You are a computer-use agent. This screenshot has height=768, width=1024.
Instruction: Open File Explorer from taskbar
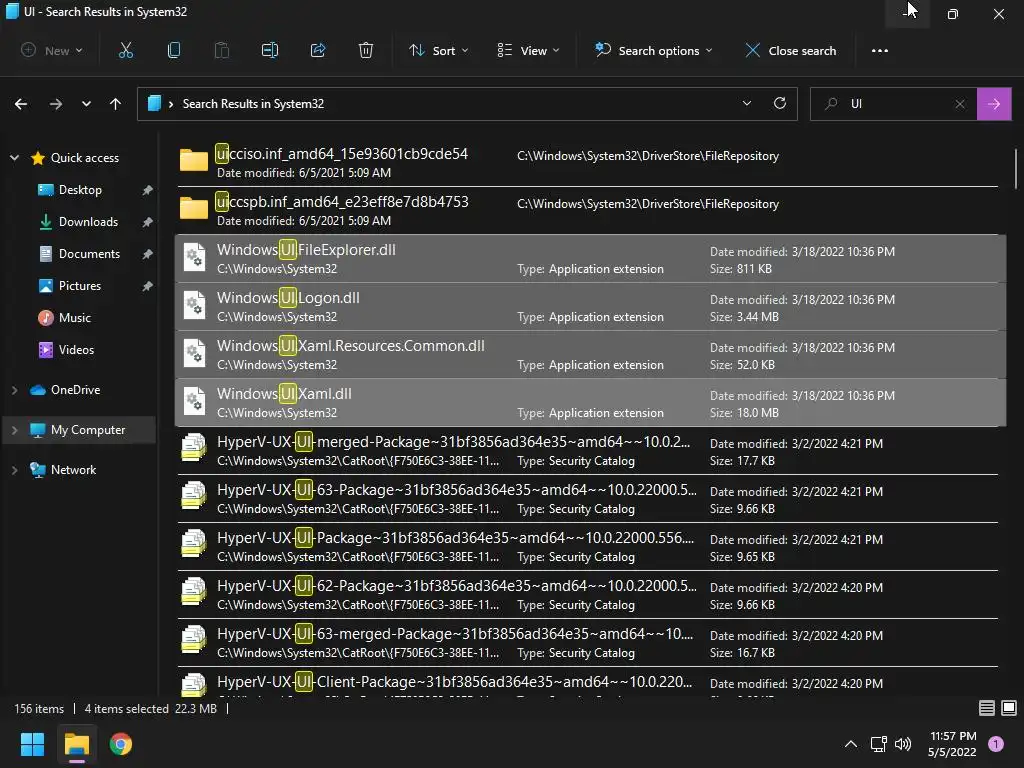tap(76, 744)
